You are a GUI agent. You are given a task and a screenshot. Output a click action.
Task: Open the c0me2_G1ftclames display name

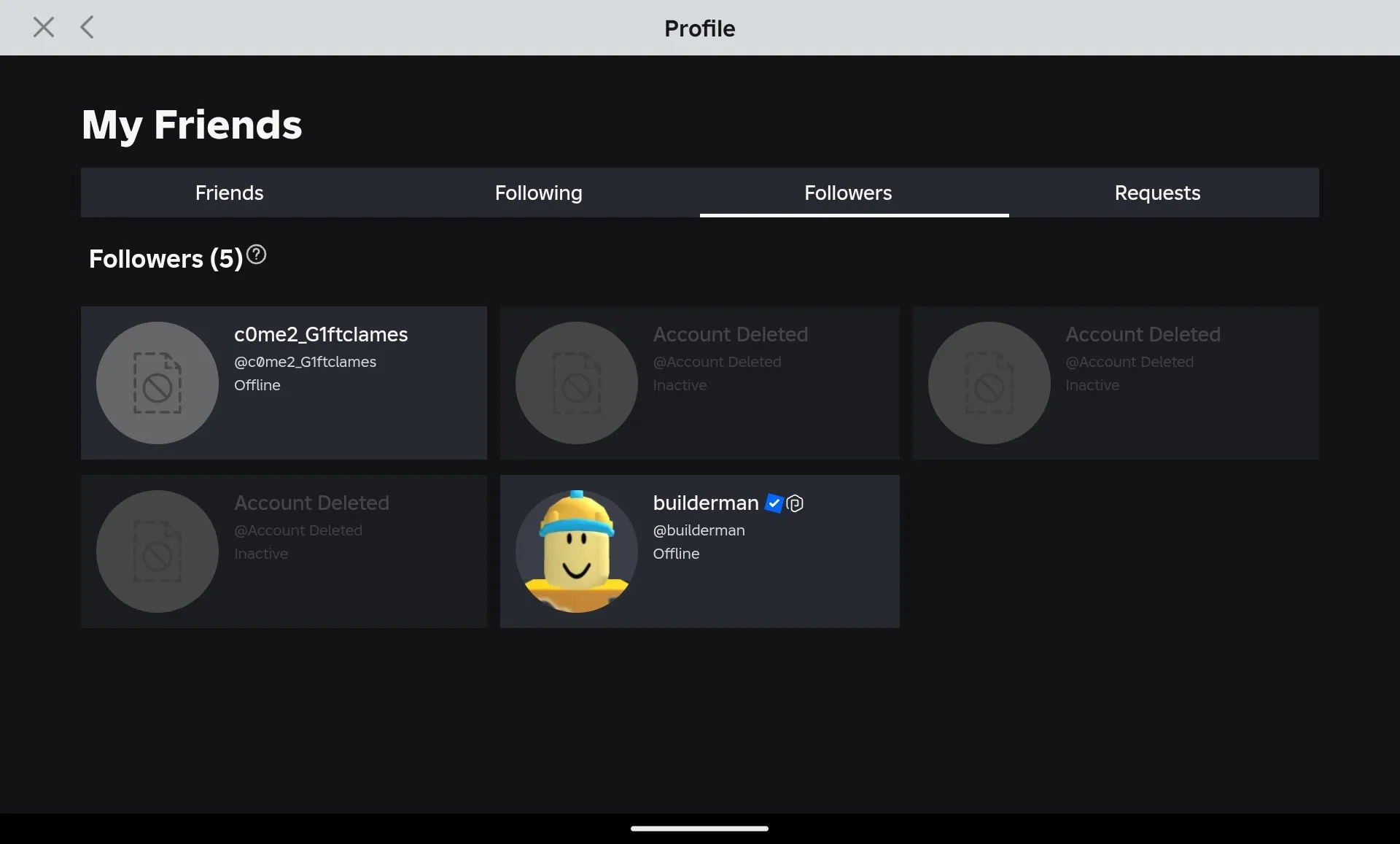(x=321, y=334)
